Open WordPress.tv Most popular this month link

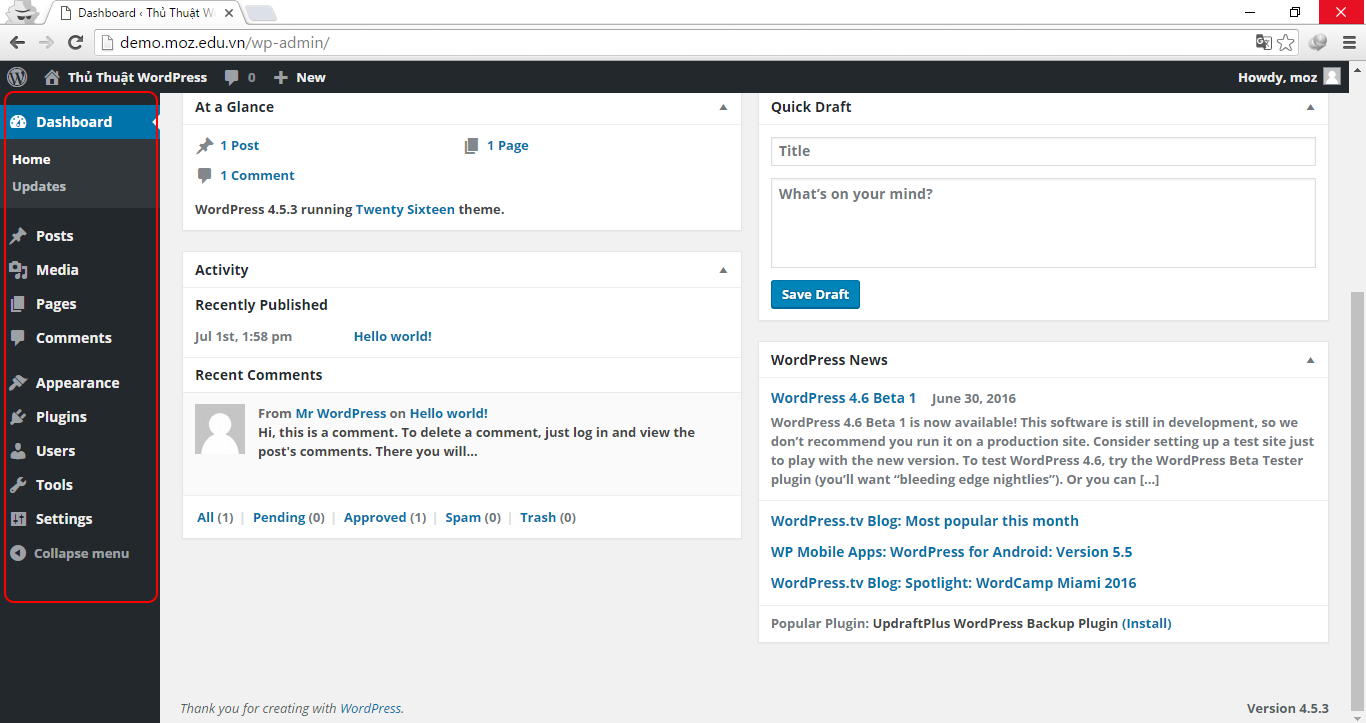pyautogui.click(x=925, y=520)
